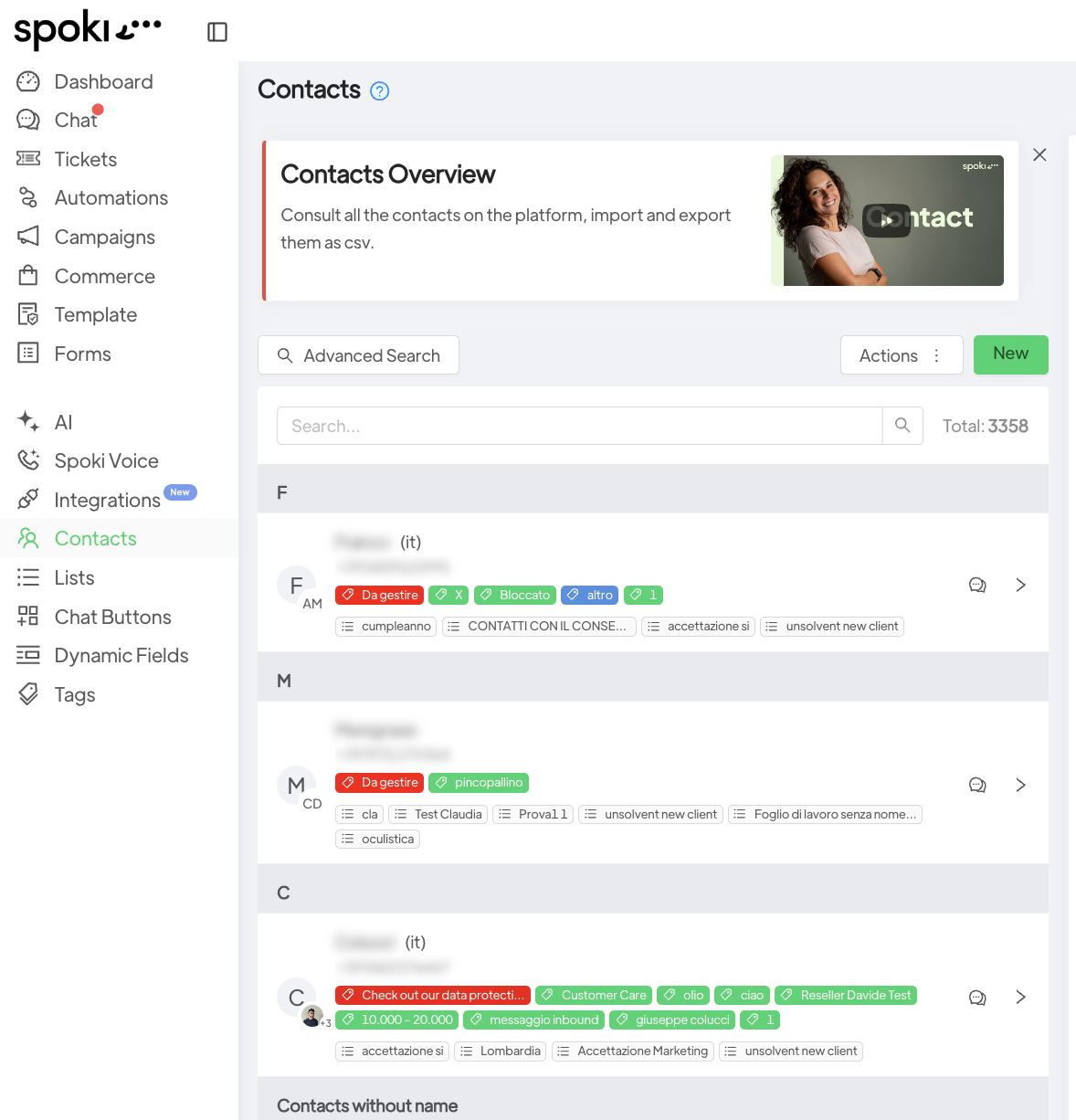Open chat for contact M
1076x1120 pixels.
(x=977, y=785)
